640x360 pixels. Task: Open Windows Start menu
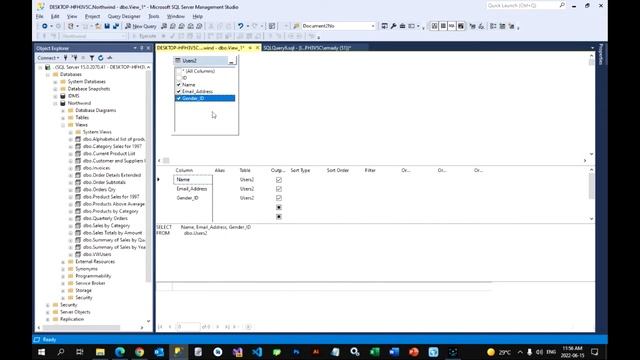[x=41, y=352]
